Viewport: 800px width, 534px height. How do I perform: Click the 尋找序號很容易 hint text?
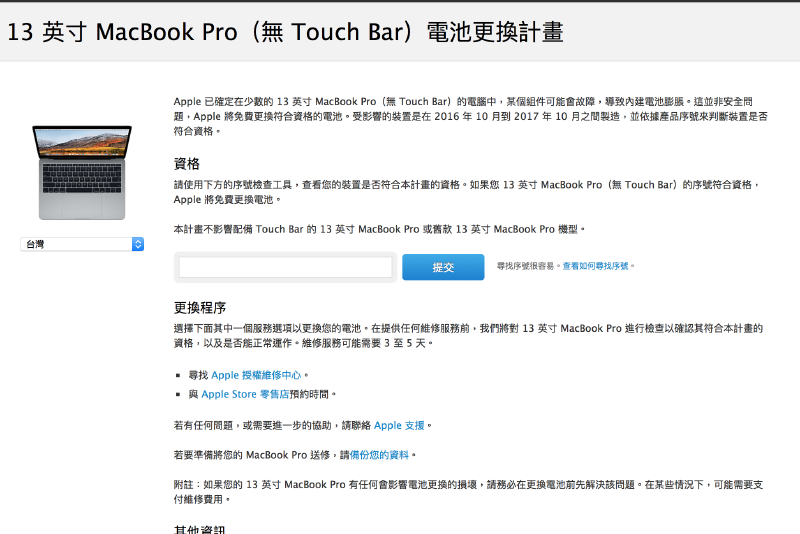point(528,267)
